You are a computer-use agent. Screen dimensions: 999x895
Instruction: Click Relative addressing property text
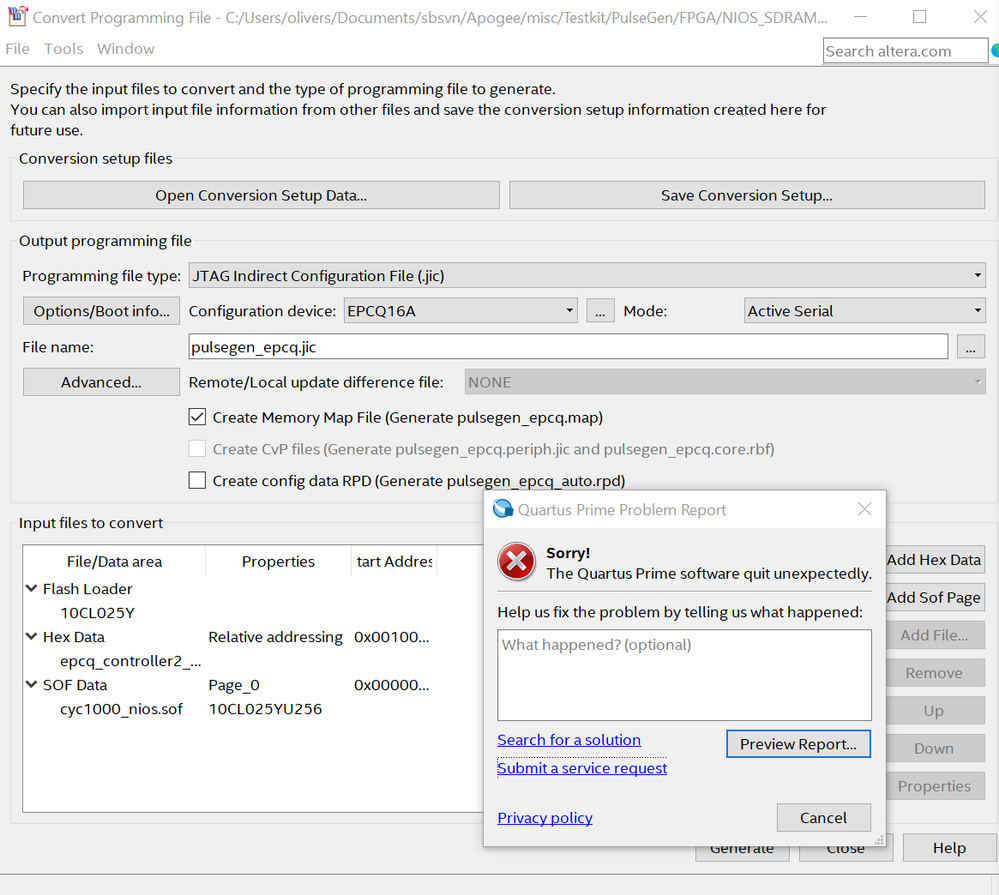tap(276, 637)
